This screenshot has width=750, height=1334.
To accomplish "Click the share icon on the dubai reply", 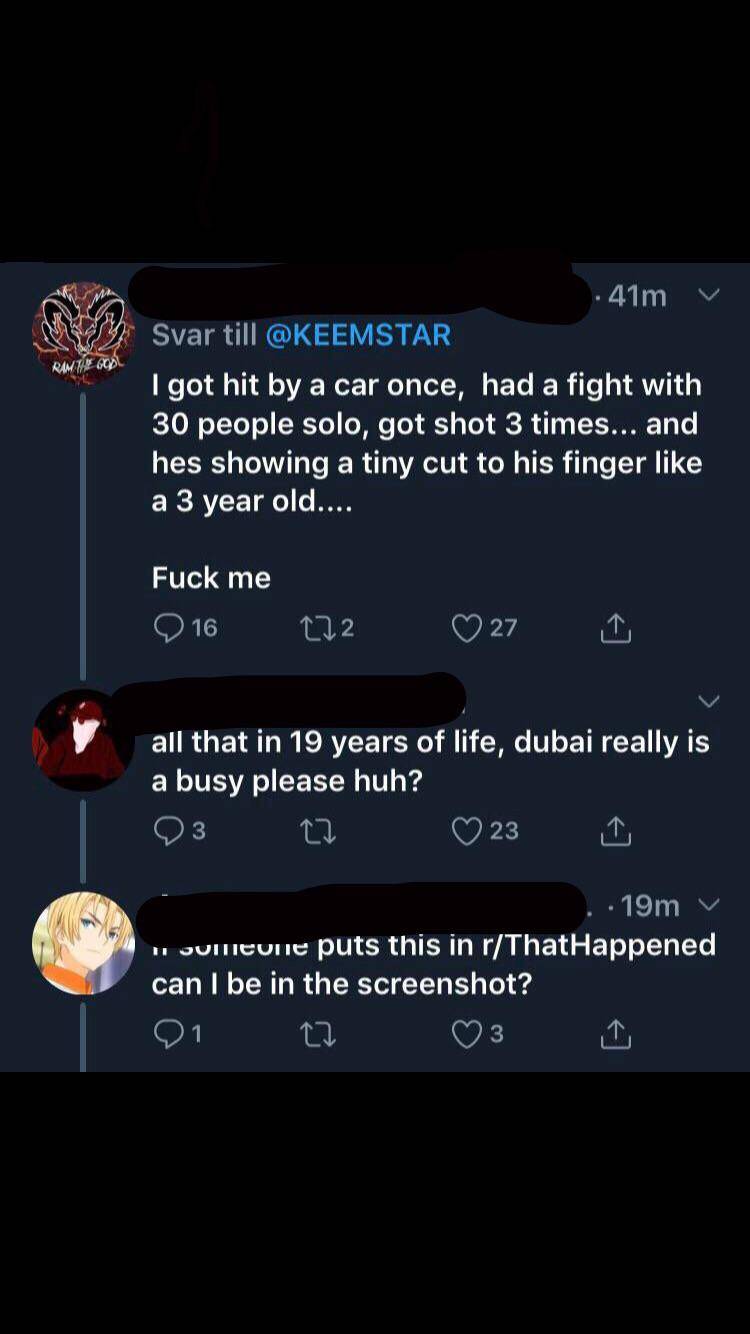I will pos(616,830).
